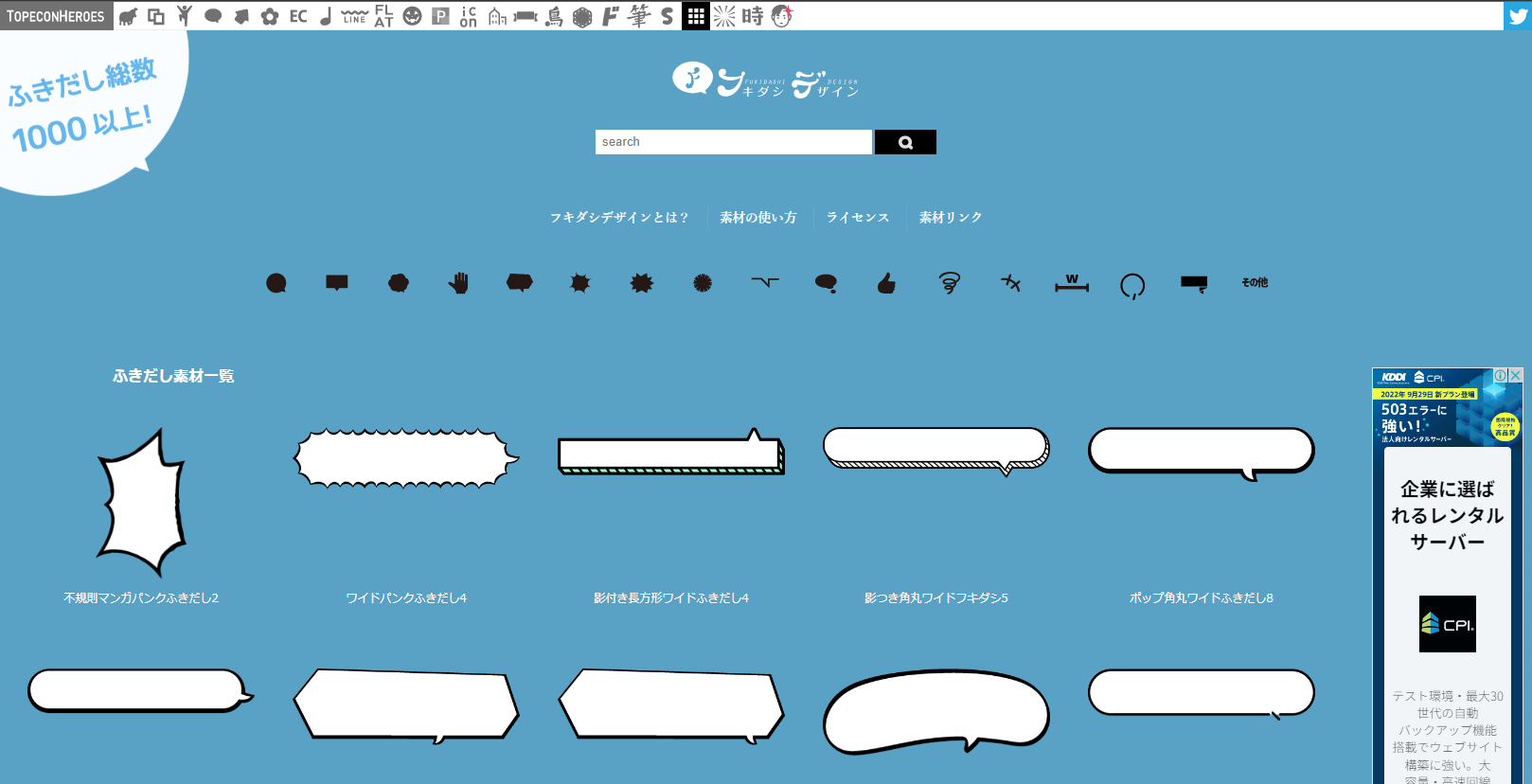Open the 影付き長方形ワイドふきだし4 thumbnail
1532x784 pixels.
pos(671,451)
